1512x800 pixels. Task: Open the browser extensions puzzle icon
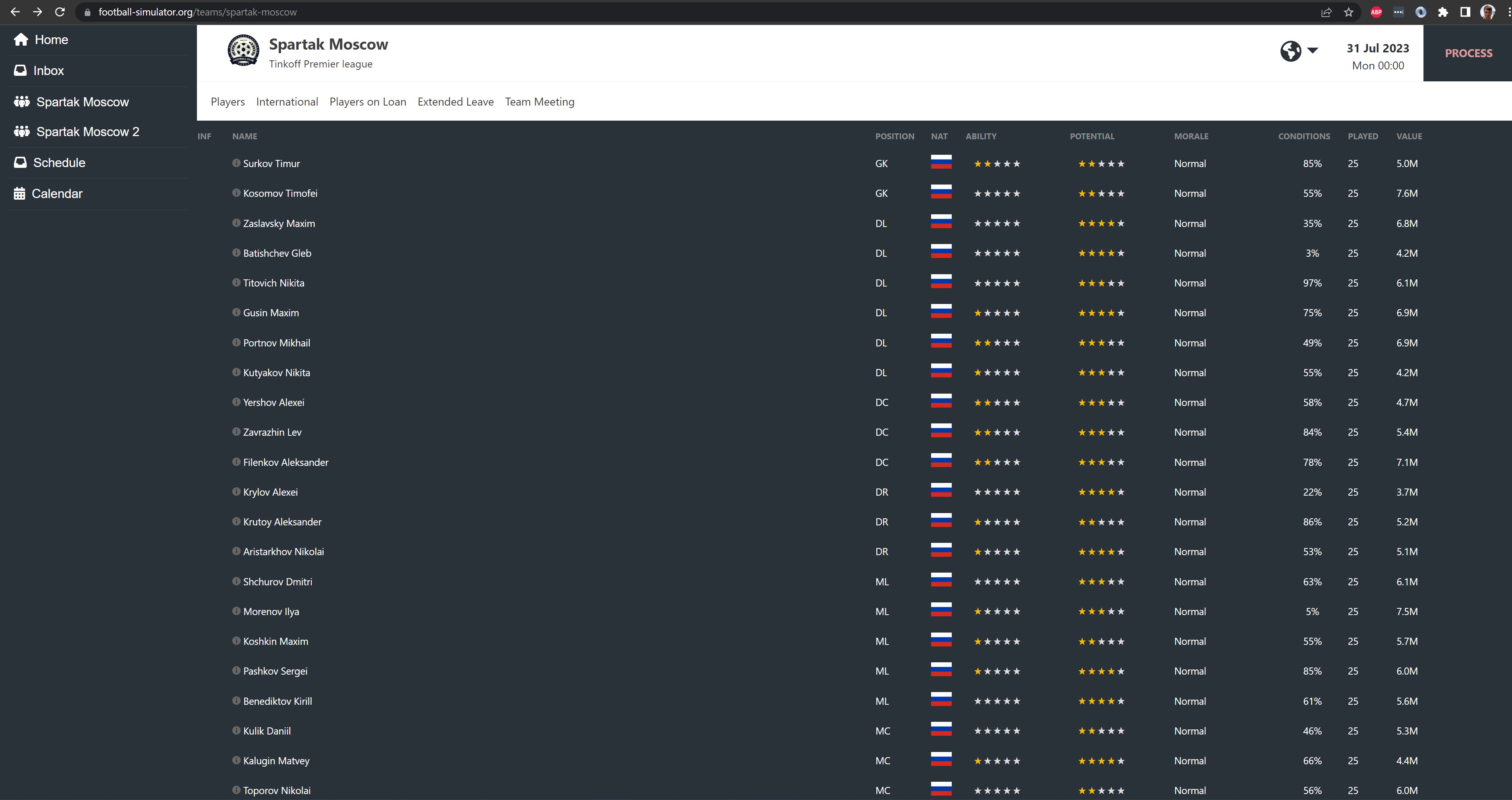click(1443, 12)
